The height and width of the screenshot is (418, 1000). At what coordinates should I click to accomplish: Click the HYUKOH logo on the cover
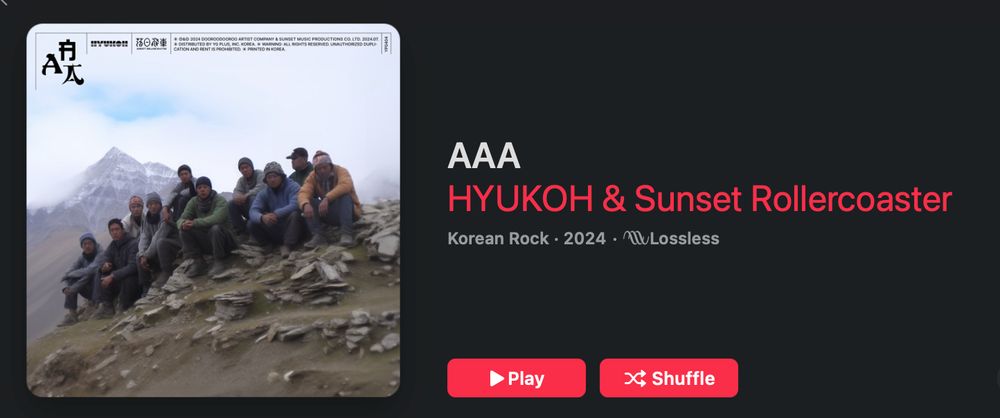[109, 43]
